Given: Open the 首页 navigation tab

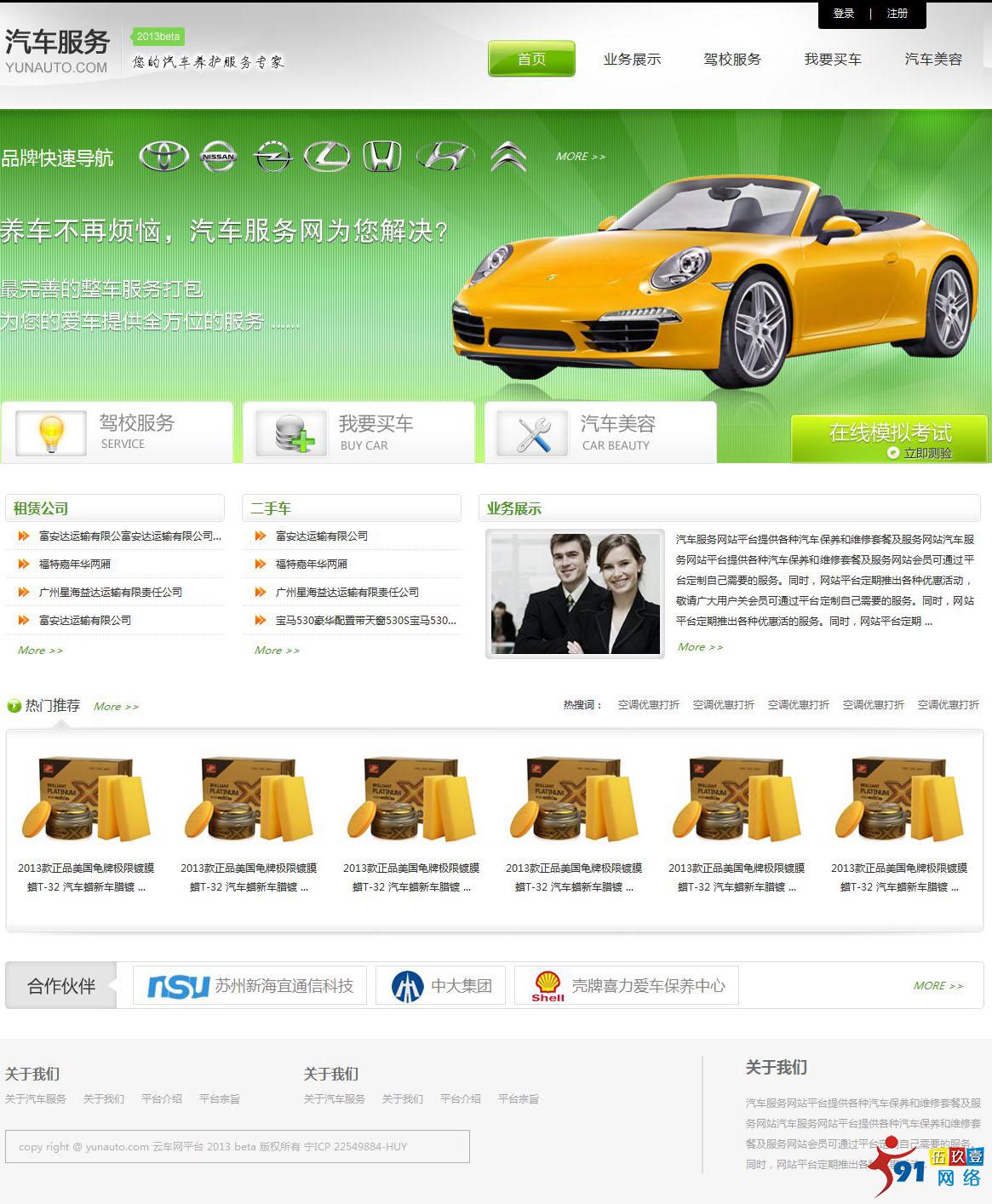Looking at the screenshot, I should (531, 59).
